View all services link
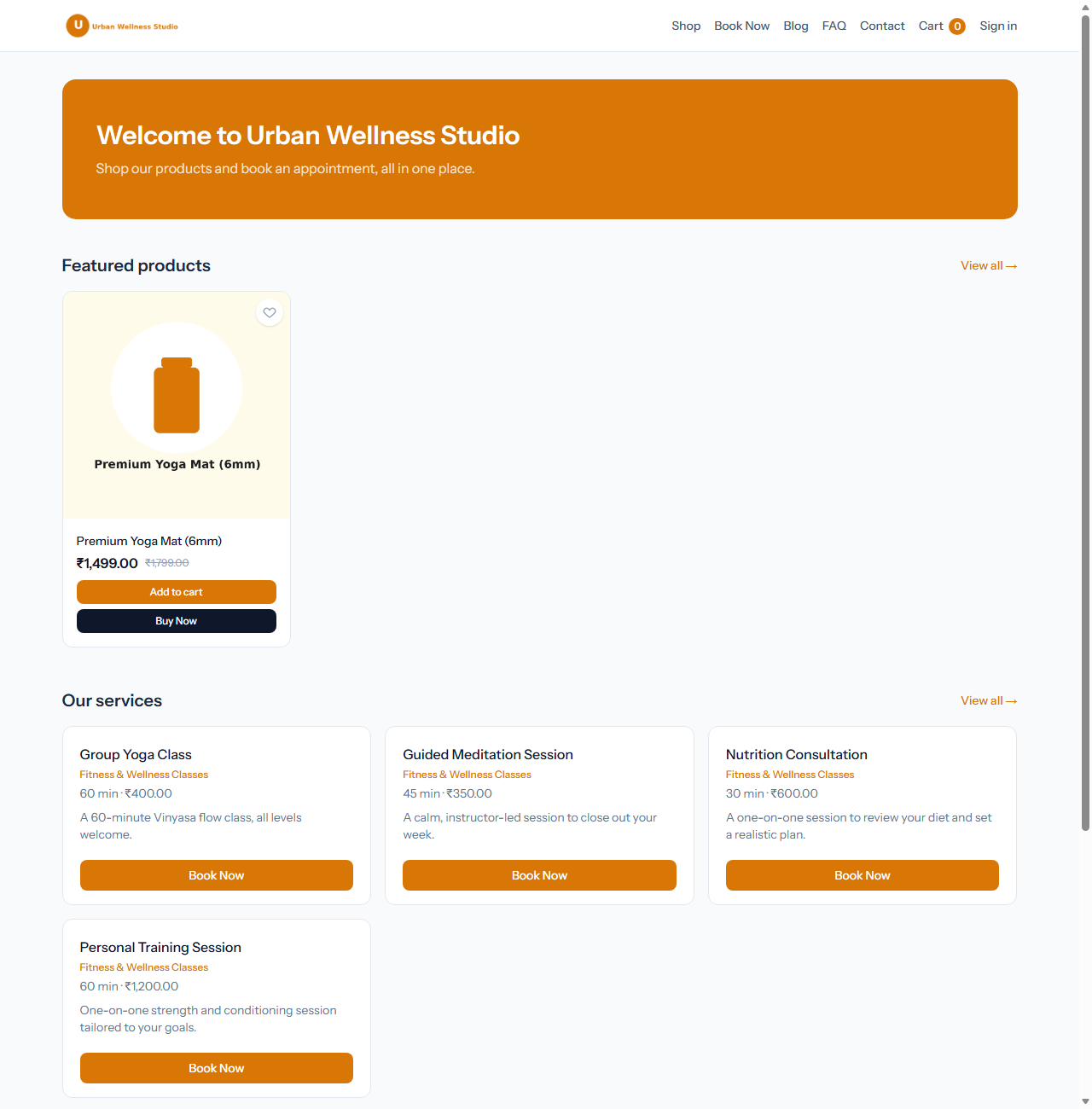The image size is (1092, 1109). pyautogui.click(x=989, y=700)
